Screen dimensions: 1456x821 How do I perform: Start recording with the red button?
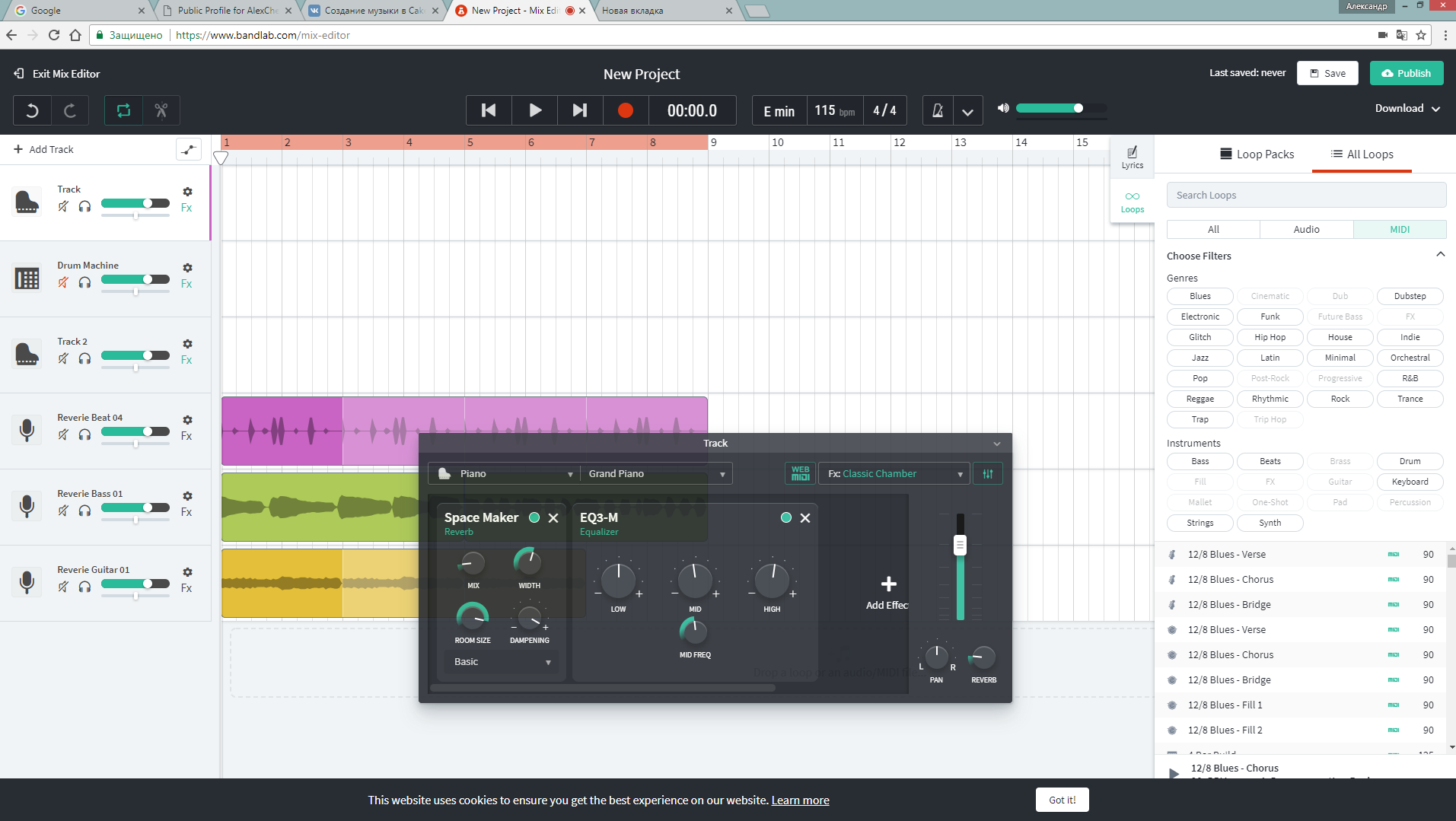pos(626,110)
